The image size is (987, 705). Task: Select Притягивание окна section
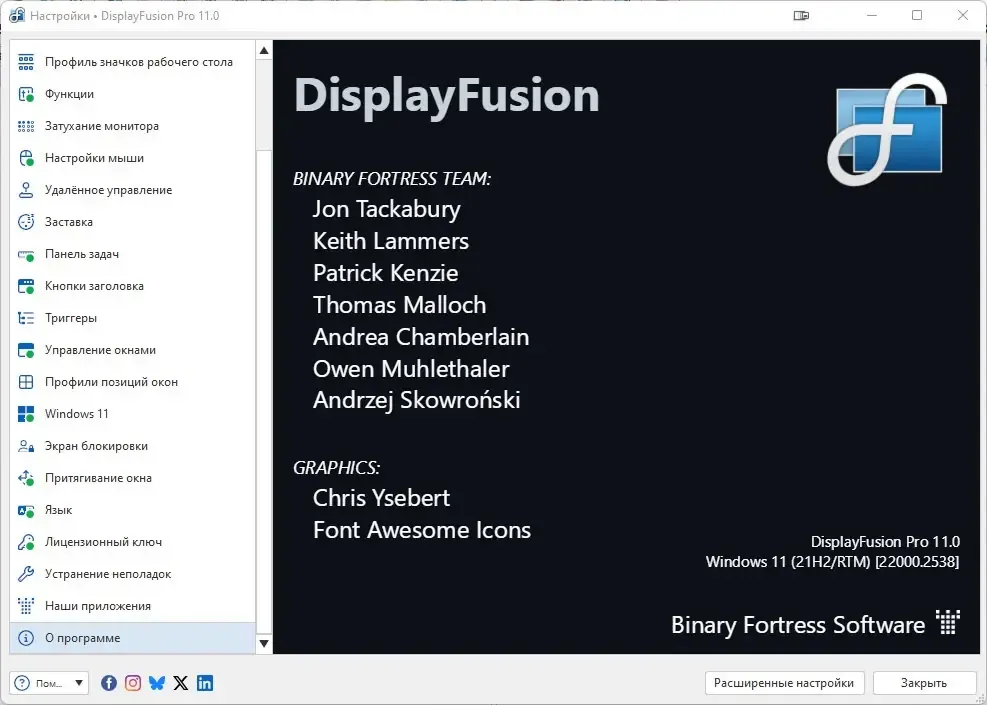132,478
